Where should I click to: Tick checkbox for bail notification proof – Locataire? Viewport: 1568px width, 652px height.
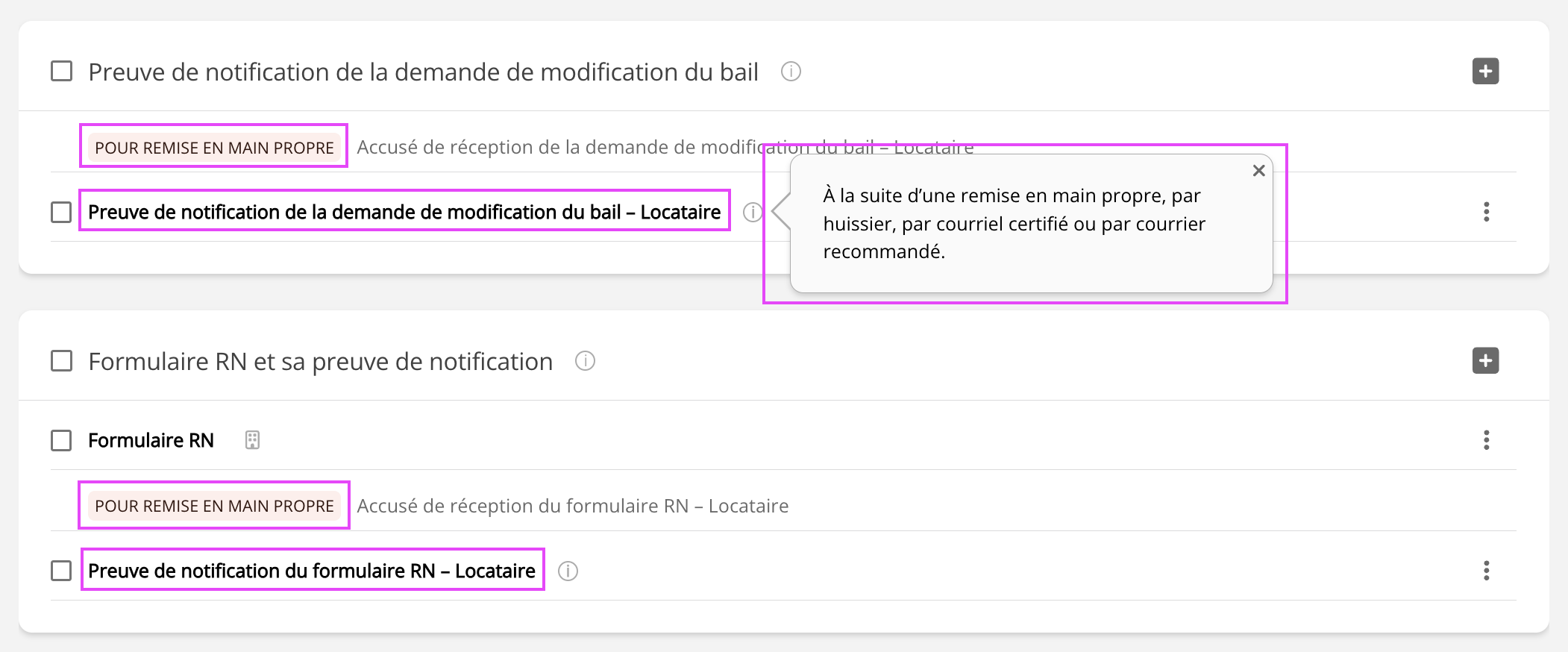pyautogui.click(x=61, y=212)
